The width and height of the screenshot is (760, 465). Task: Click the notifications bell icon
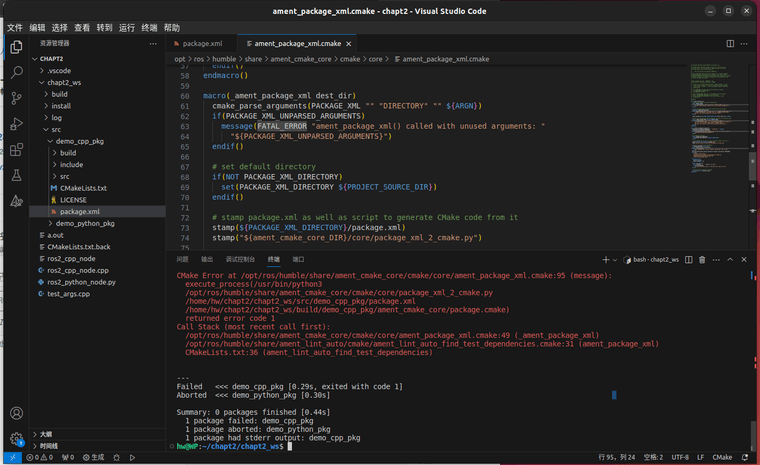tap(745, 457)
